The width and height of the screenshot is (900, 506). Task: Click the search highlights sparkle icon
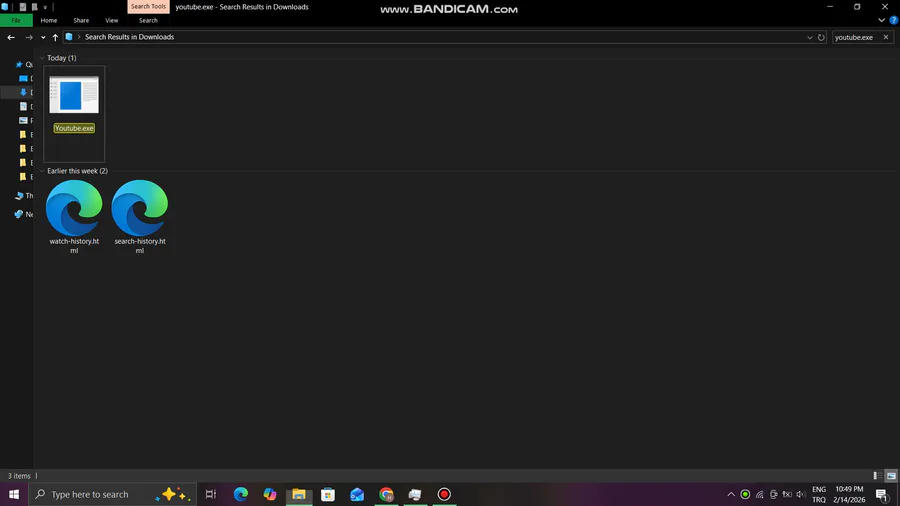click(173, 494)
